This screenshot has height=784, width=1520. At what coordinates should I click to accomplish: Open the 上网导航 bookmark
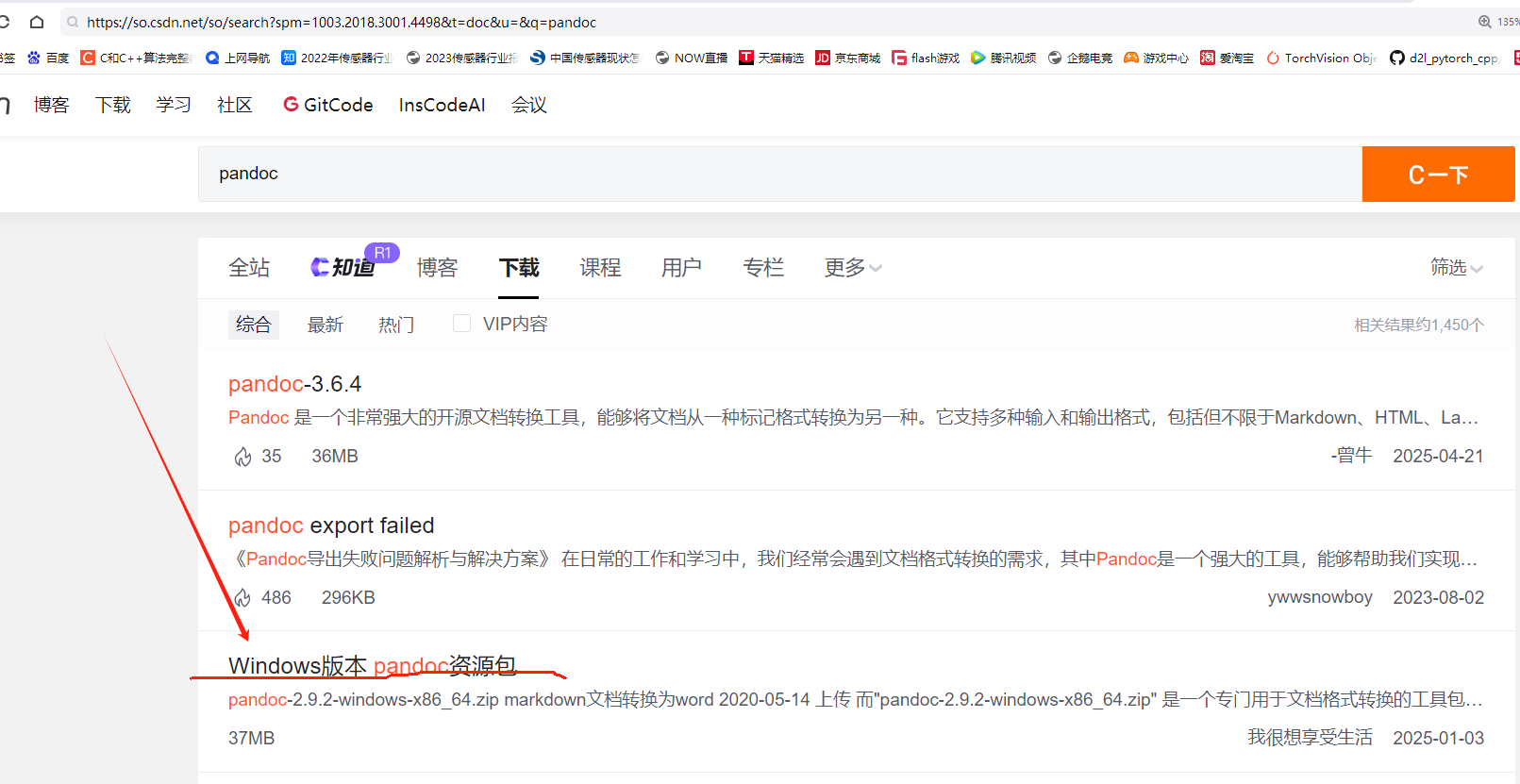click(238, 58)
